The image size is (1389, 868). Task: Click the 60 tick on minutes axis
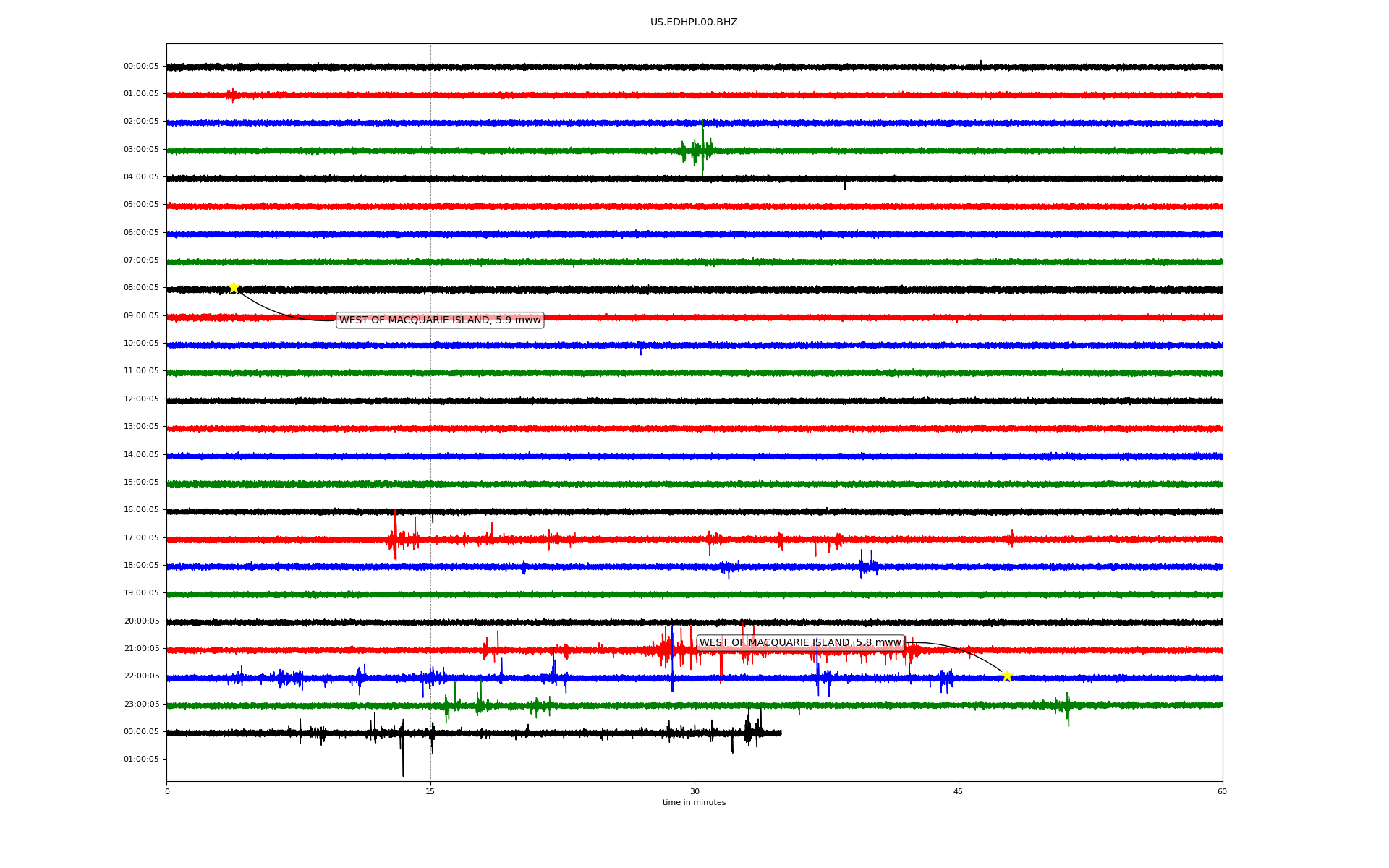pyautogui.click(x=1222, y=791)
